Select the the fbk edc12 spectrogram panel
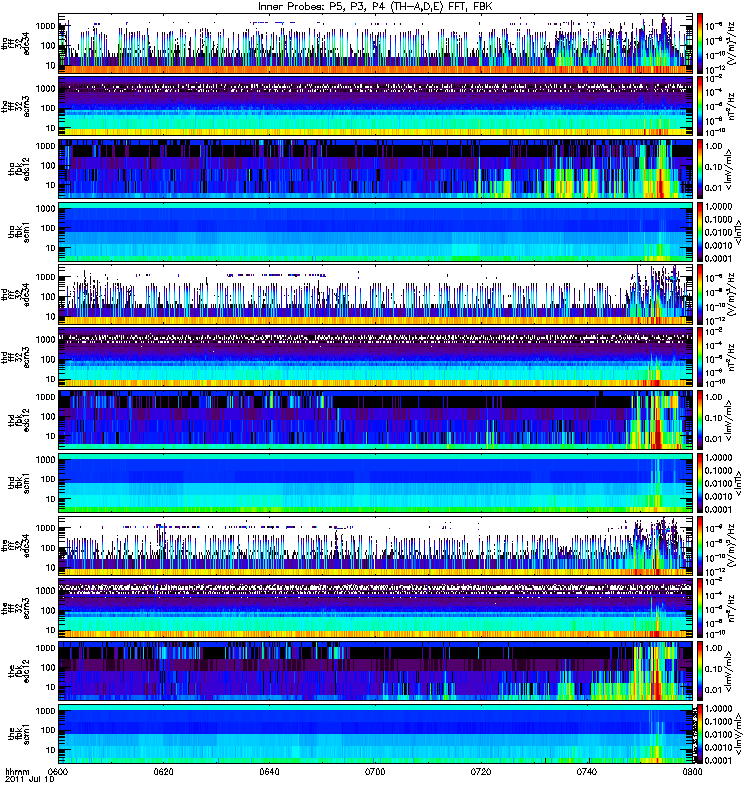Screen dimensions: 750x800 pyautogui.click(x=376, y=671)
